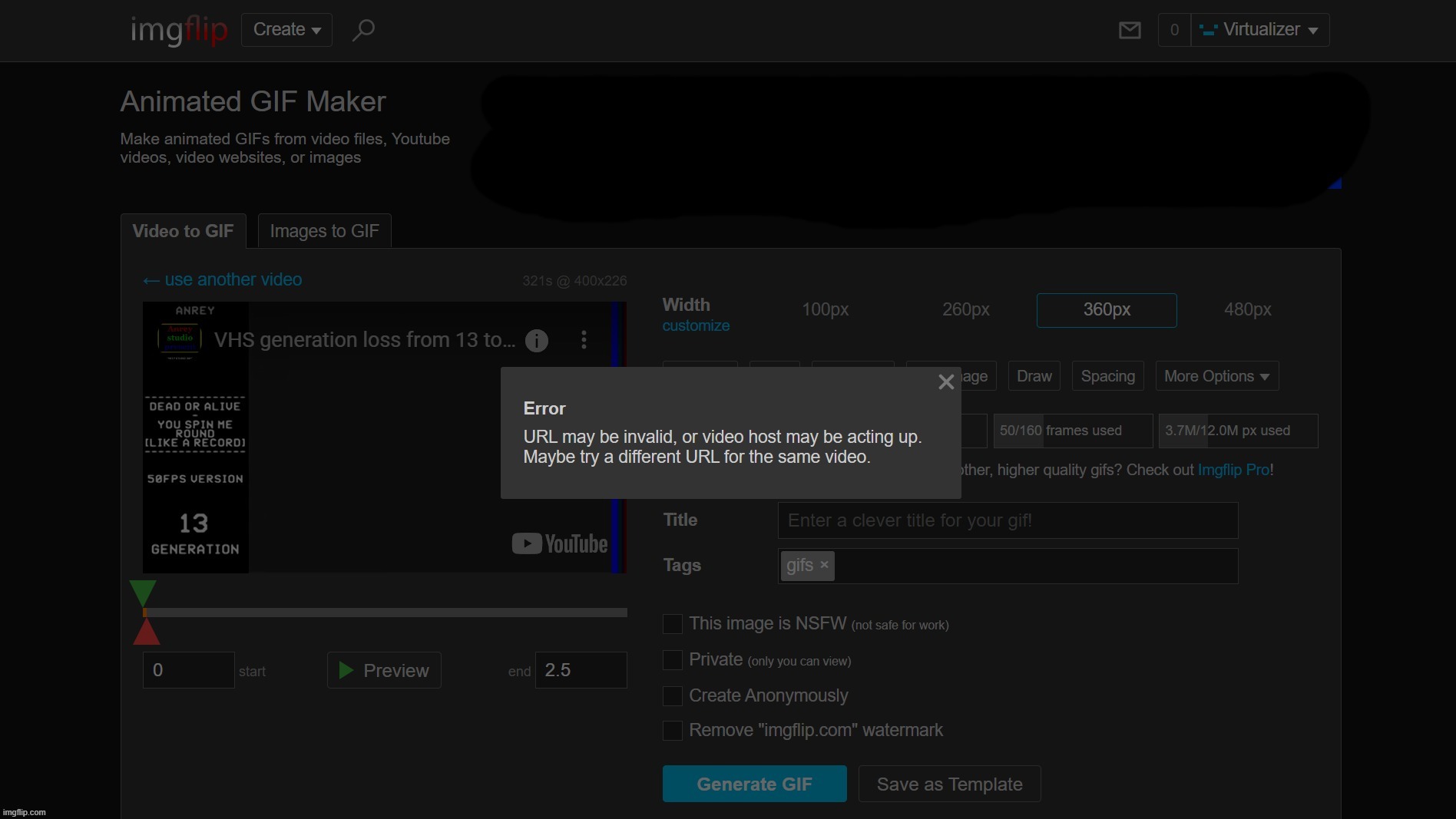The height and width of the screenshot is (819, 1456).
Task: Expand the More Options dropdown
Action: (x=1217, y=376)
